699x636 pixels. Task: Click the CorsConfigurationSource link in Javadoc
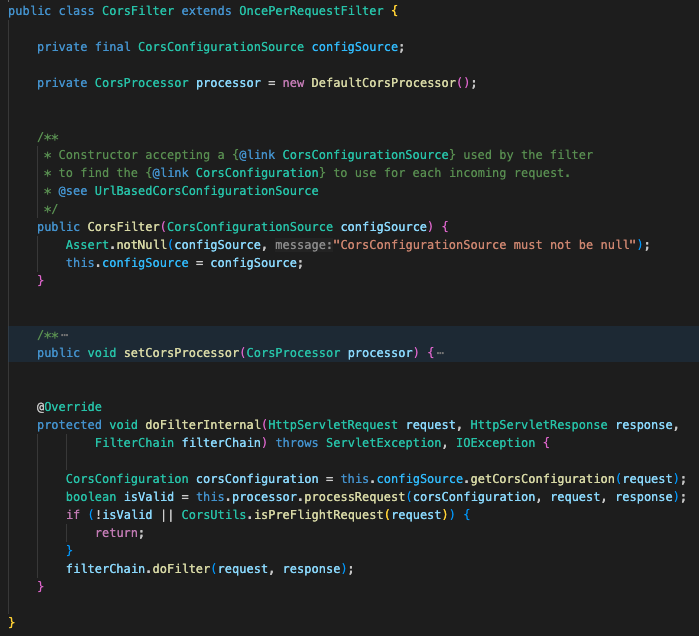point(365,155)
